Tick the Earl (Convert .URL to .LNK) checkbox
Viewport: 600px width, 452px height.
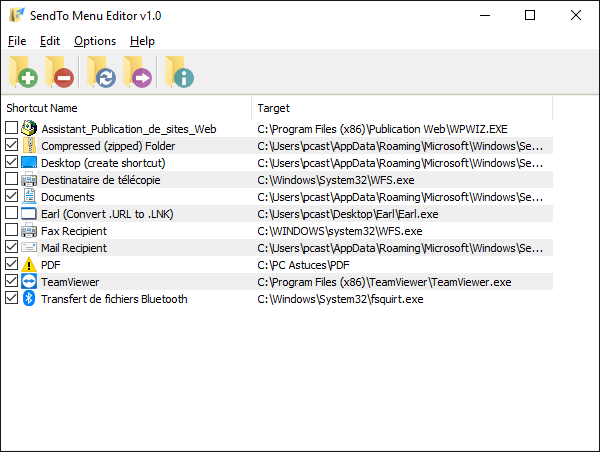tap(11, 213)
